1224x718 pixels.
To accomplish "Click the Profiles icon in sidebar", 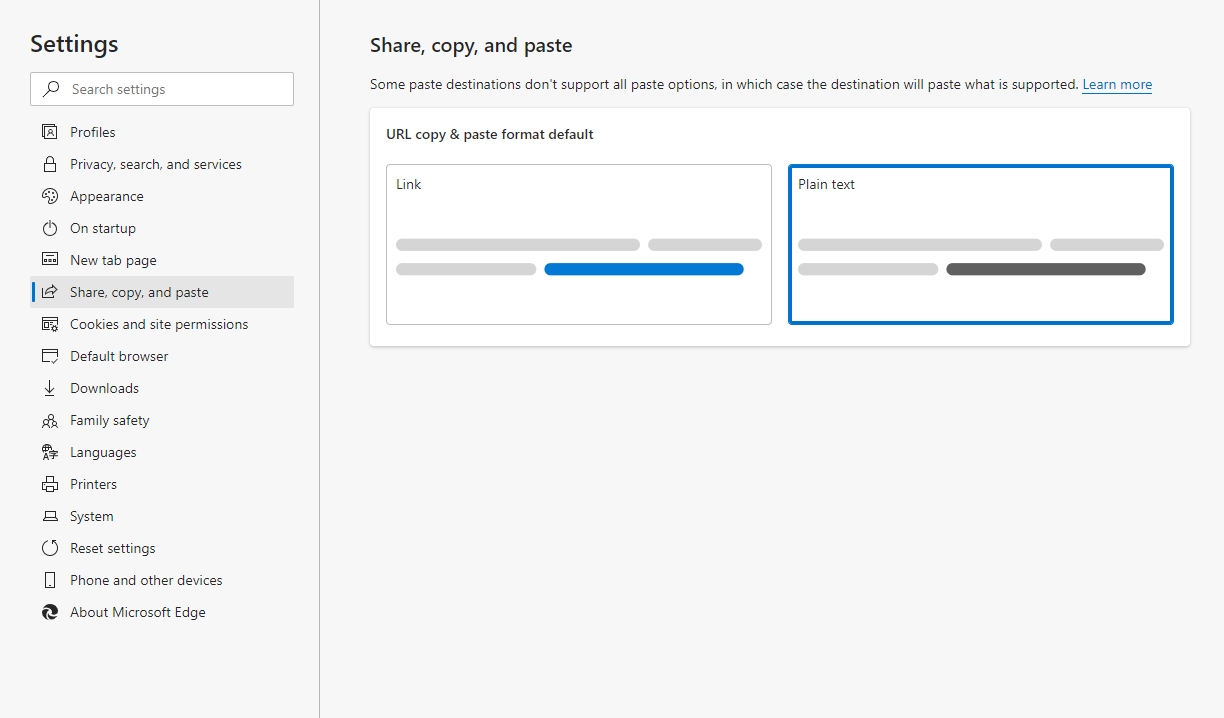I will [50, 132].
